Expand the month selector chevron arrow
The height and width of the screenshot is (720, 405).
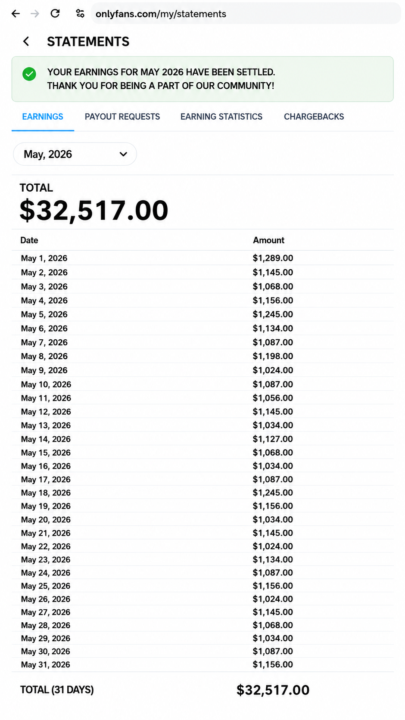tap(123, 154)
